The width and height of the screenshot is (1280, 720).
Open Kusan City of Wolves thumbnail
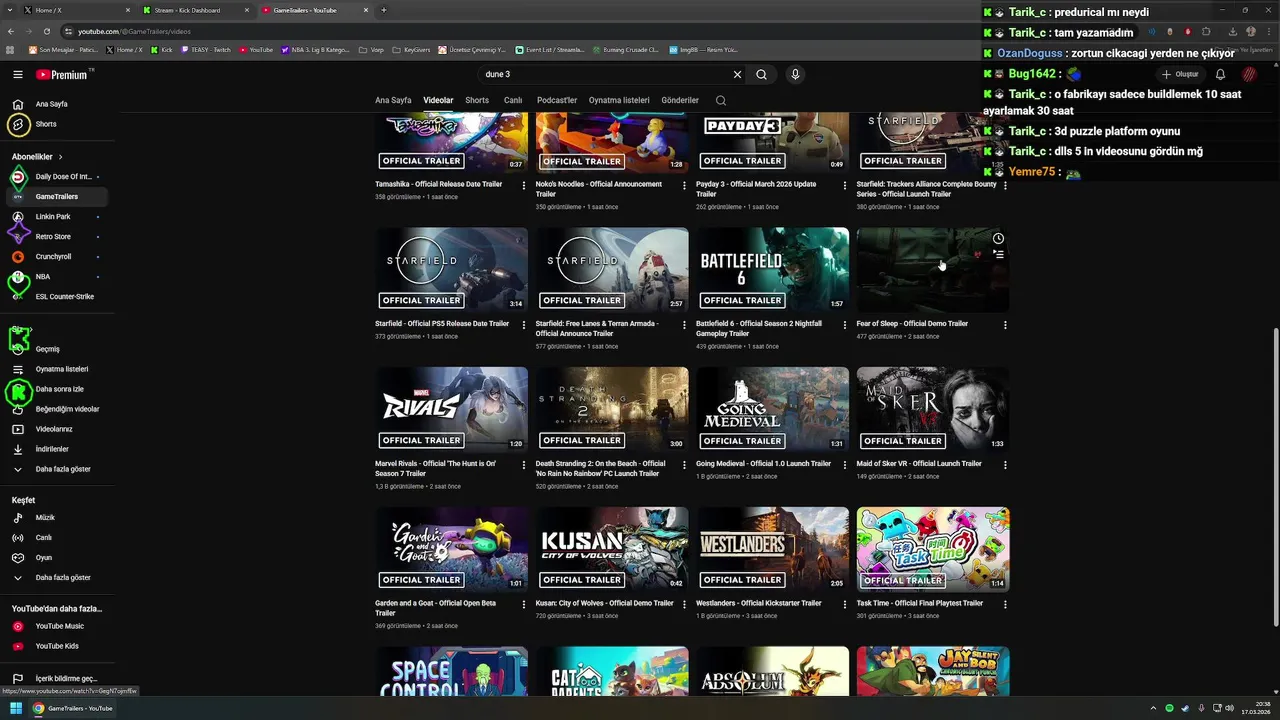(x=612, y=549)
